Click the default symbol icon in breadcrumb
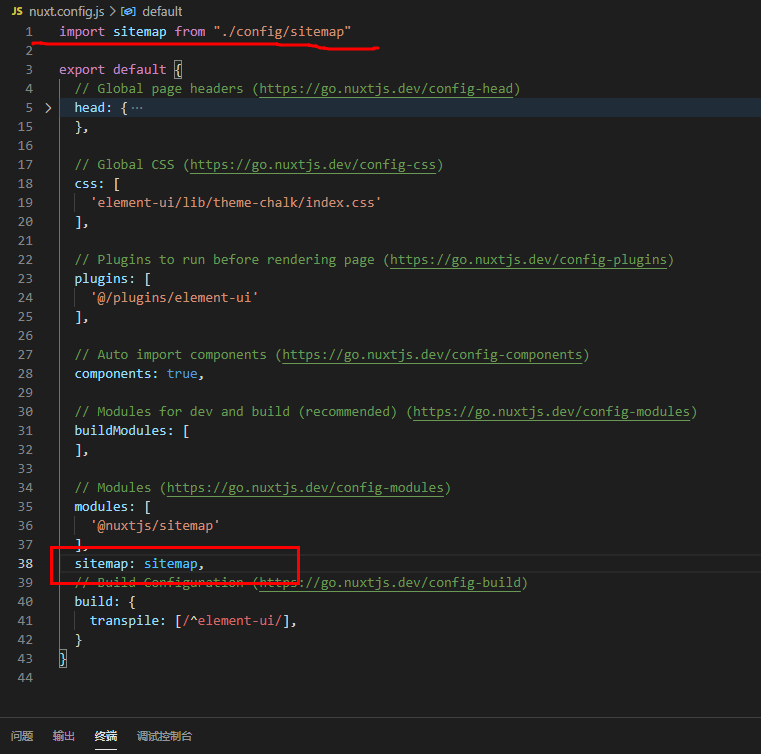 tap(128, 11)
